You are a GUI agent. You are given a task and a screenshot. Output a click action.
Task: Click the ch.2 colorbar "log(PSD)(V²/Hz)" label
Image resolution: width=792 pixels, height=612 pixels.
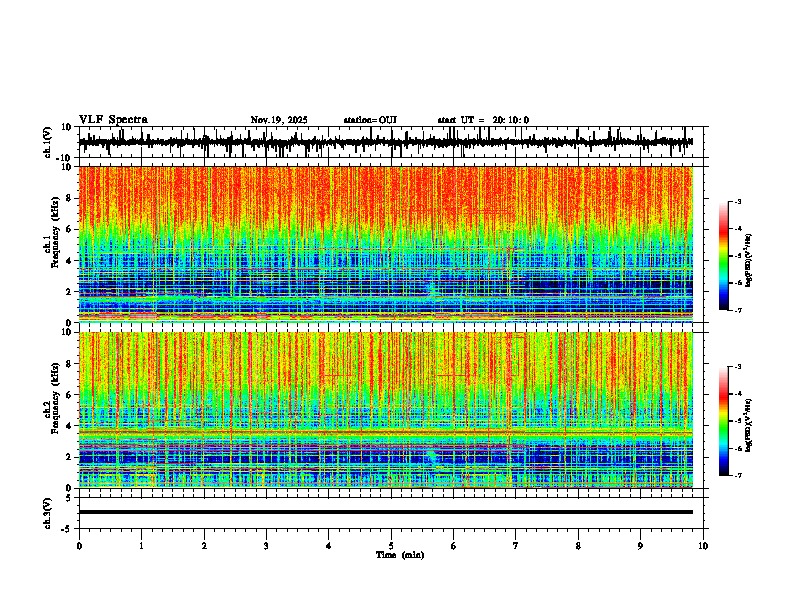749,425
